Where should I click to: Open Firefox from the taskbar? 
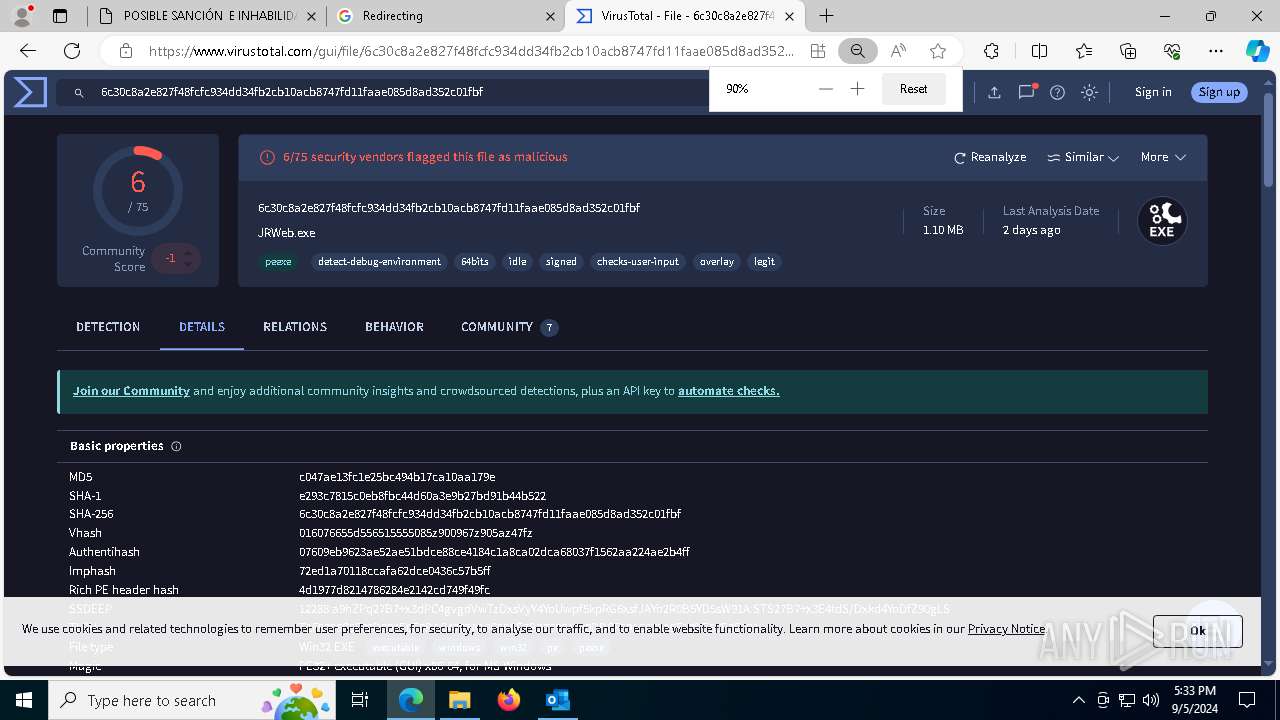coord(509,700)
